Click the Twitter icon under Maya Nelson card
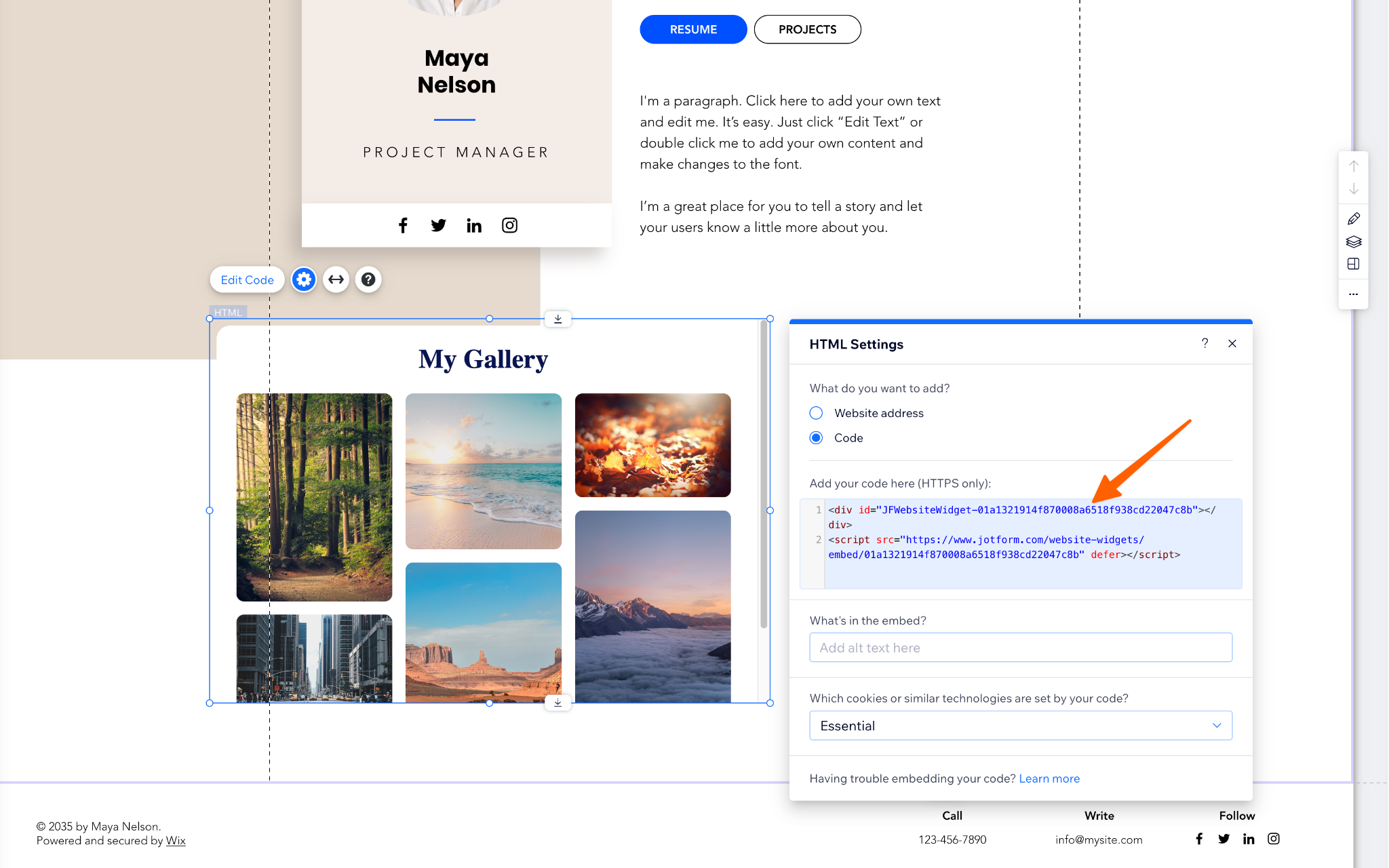This screenshot has height=868, width=1389. click(439, 225)
